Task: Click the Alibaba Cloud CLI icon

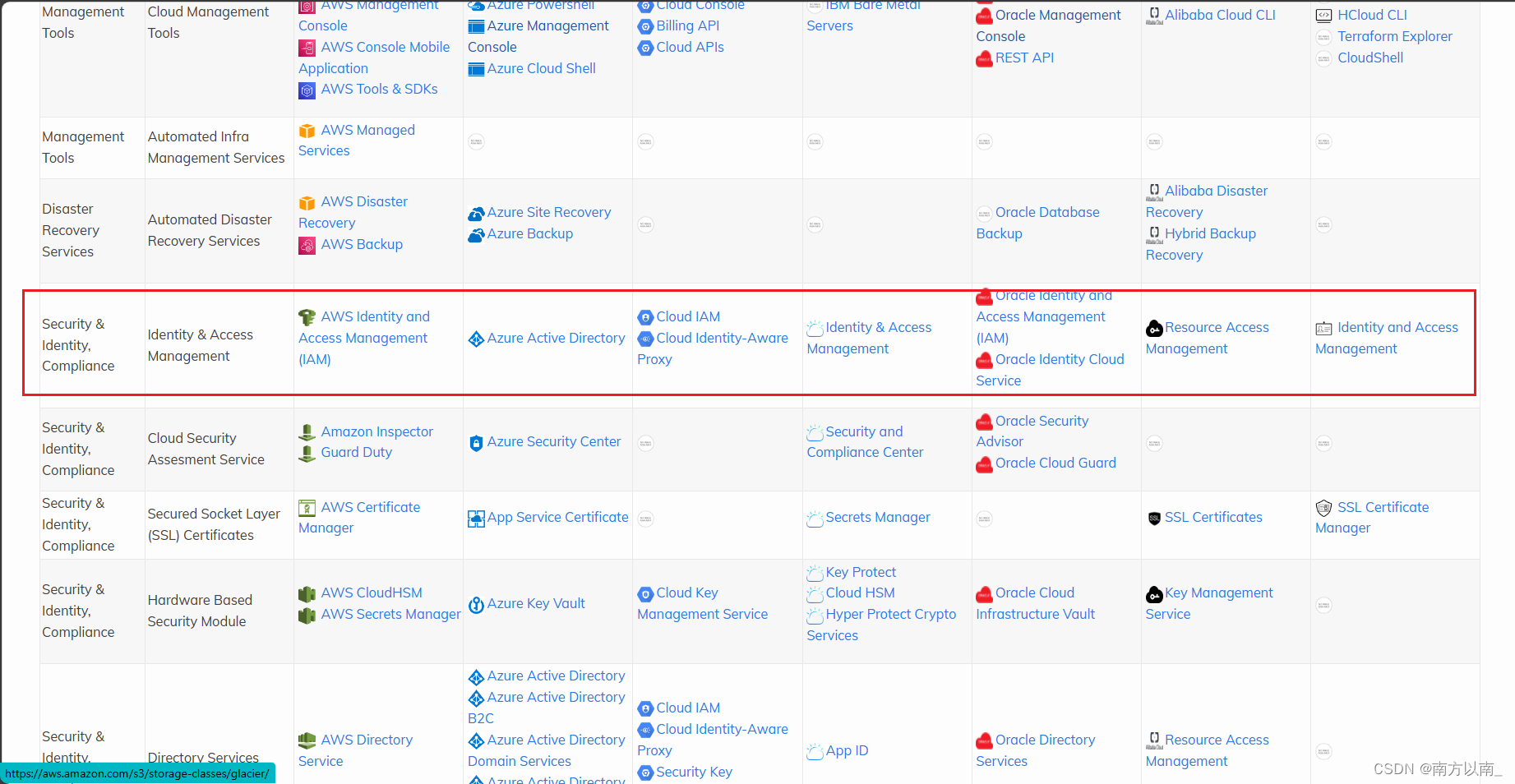Action: pyautogui.click(x=1154, y=16)
